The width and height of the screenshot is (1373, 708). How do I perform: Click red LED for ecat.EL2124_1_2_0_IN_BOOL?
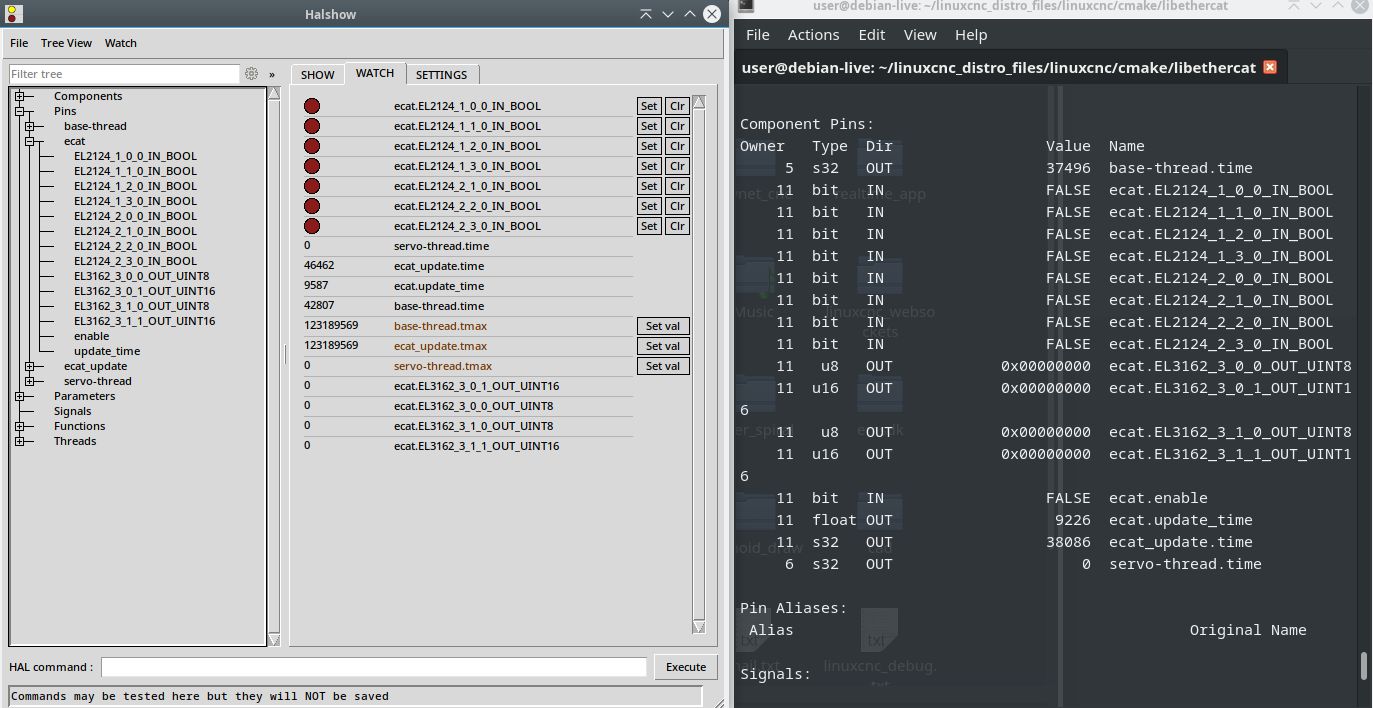pyautogui.click(x=312, y=146)
